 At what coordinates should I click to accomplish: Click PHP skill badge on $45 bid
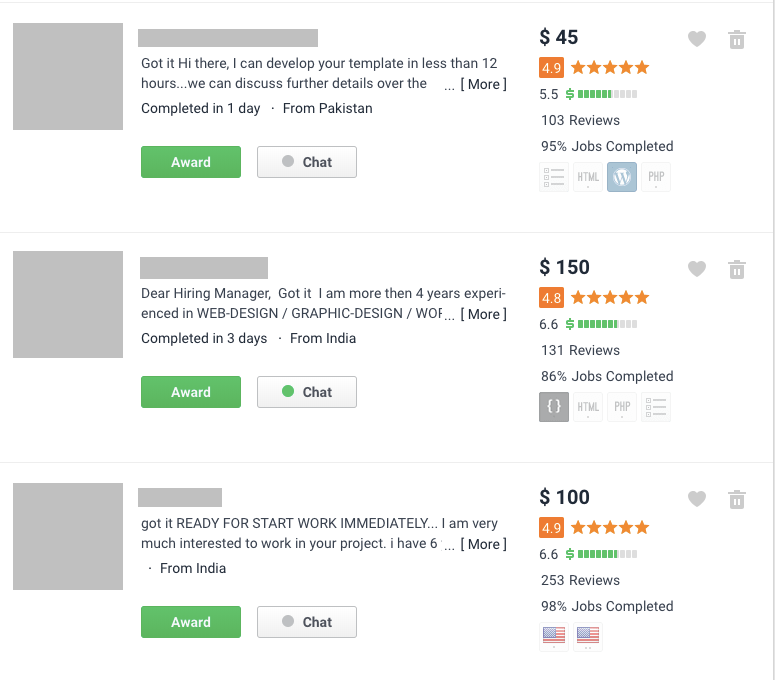(656, 177)
